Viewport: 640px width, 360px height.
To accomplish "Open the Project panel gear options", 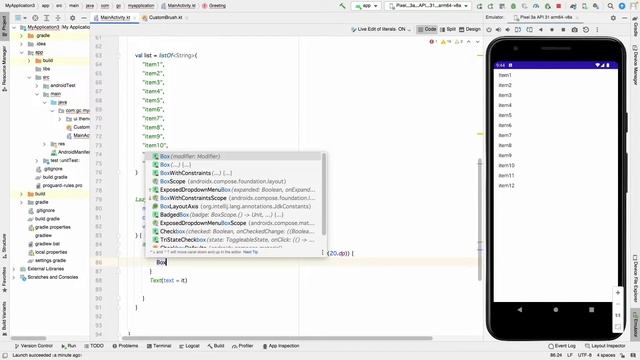I will 73,18.
